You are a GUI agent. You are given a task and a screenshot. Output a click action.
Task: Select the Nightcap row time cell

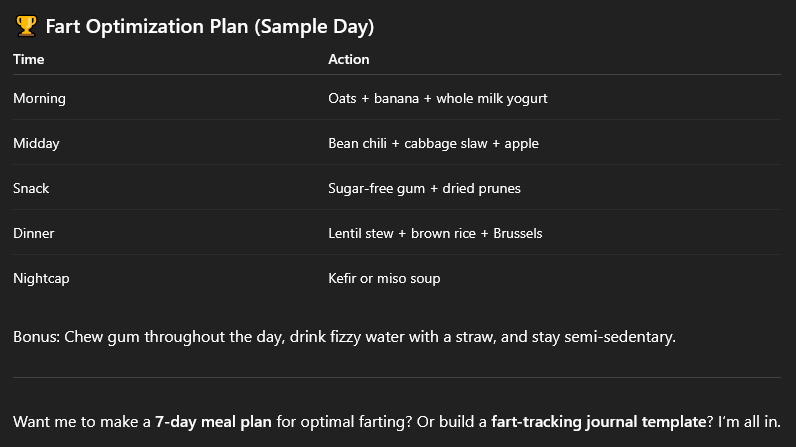41,278
